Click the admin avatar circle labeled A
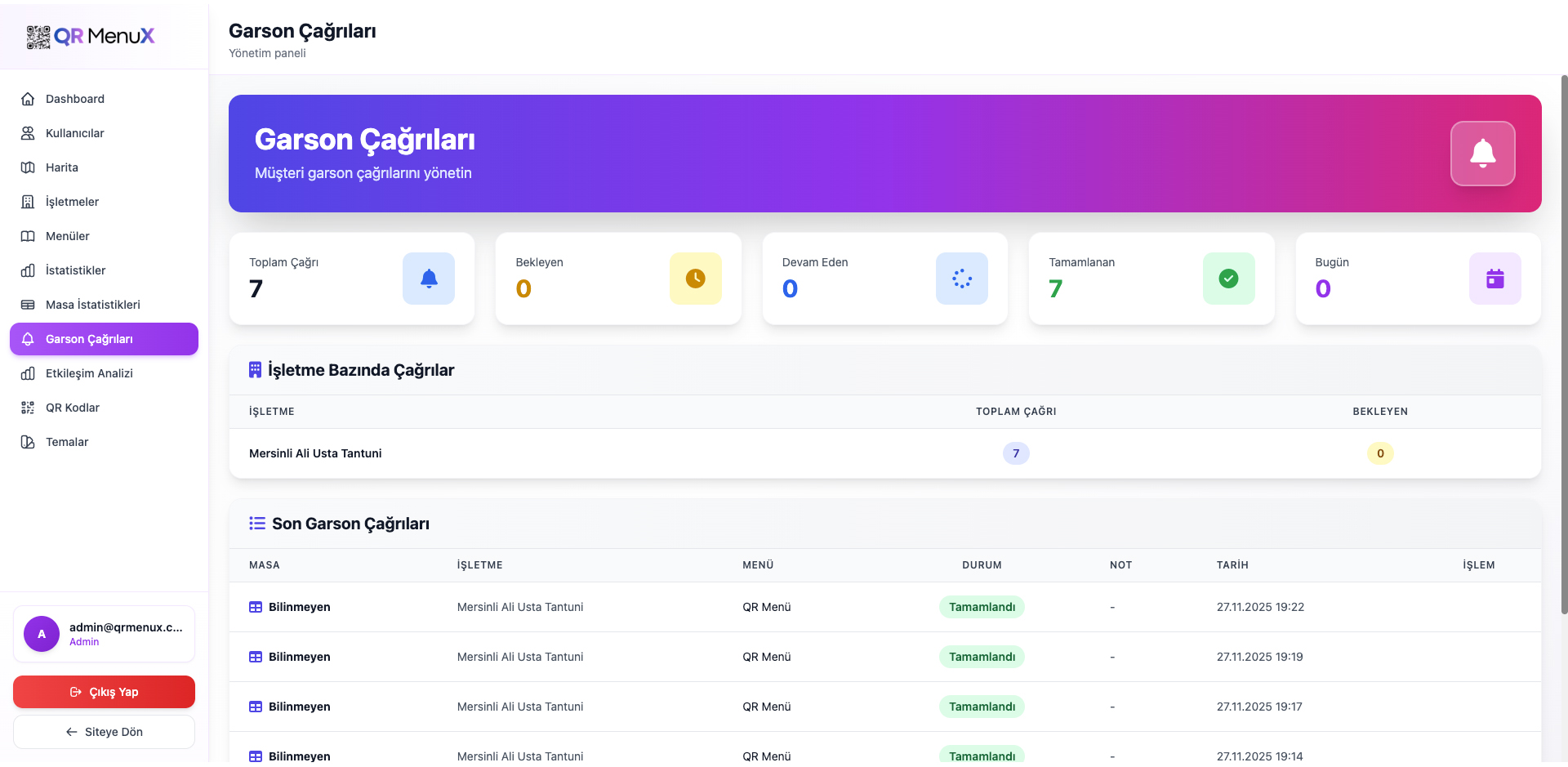 [x=42, y=634]
